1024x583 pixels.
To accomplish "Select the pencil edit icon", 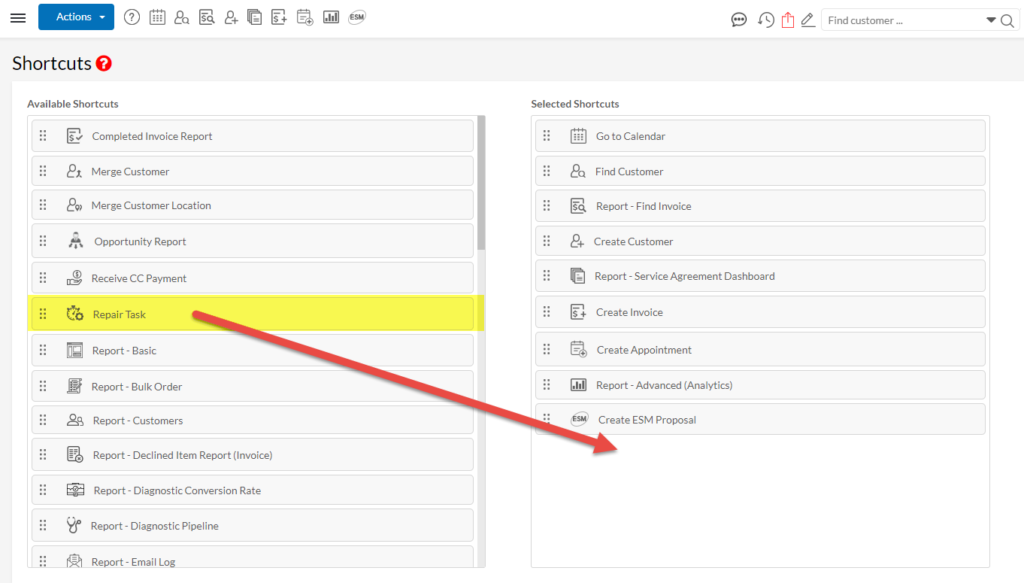I will click(810, 20).
